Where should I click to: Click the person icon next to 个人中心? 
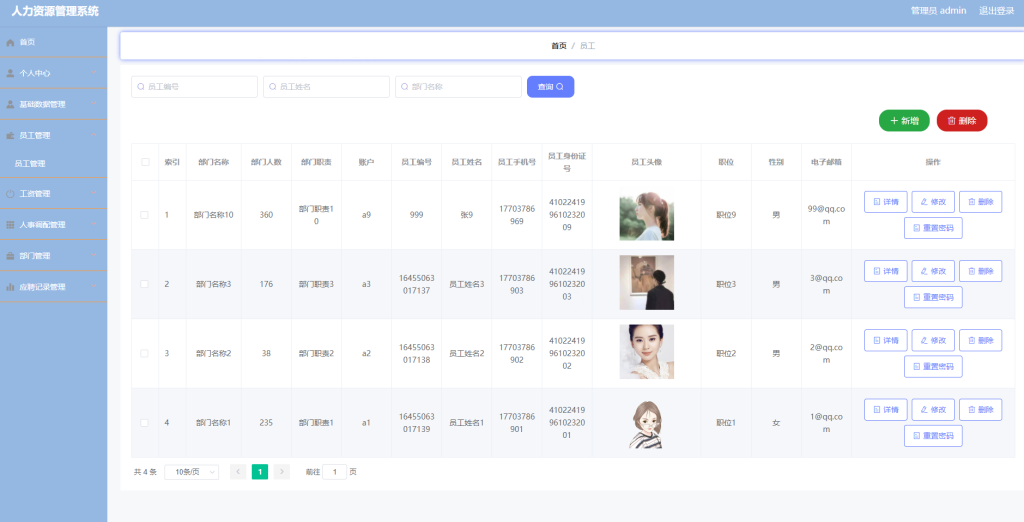[x=10, y=73]
